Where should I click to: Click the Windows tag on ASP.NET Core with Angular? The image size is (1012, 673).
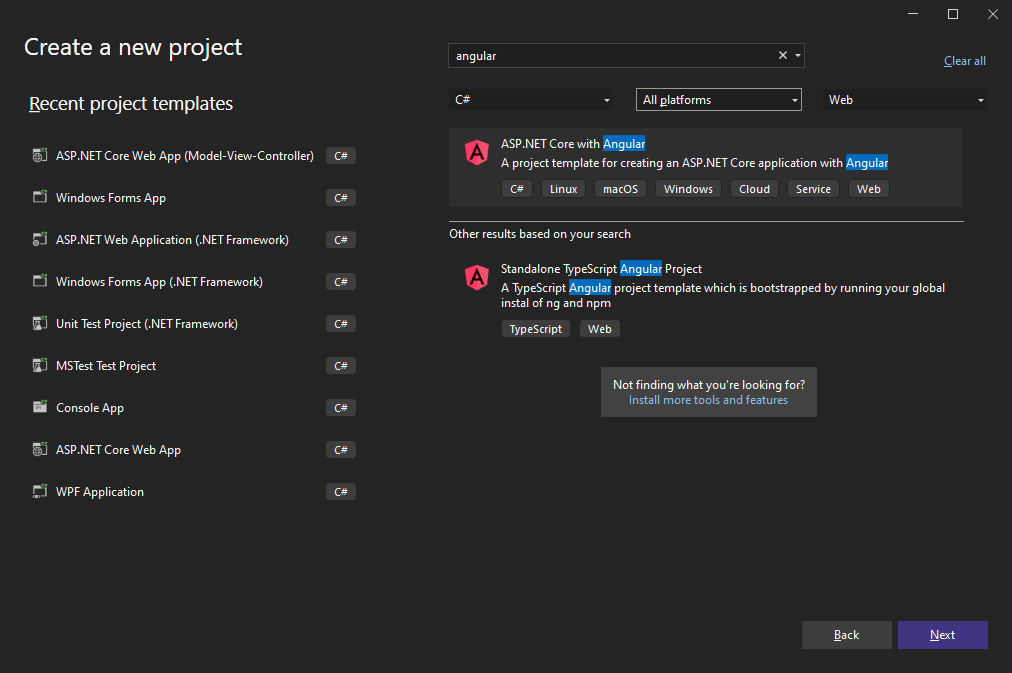pos(688,189)
